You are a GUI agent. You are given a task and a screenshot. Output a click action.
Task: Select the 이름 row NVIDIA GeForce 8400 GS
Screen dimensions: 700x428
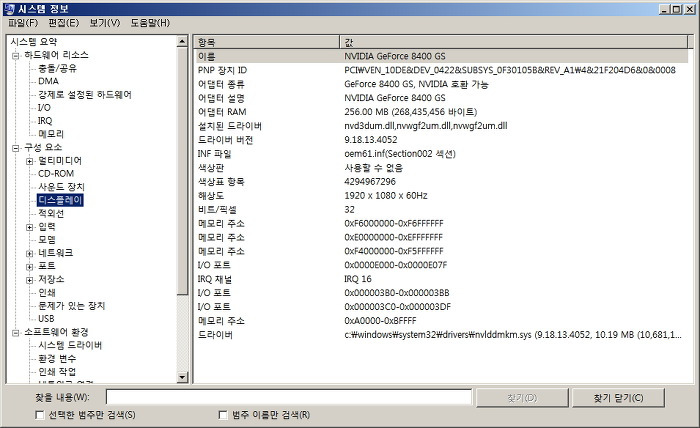click(442, 56)
